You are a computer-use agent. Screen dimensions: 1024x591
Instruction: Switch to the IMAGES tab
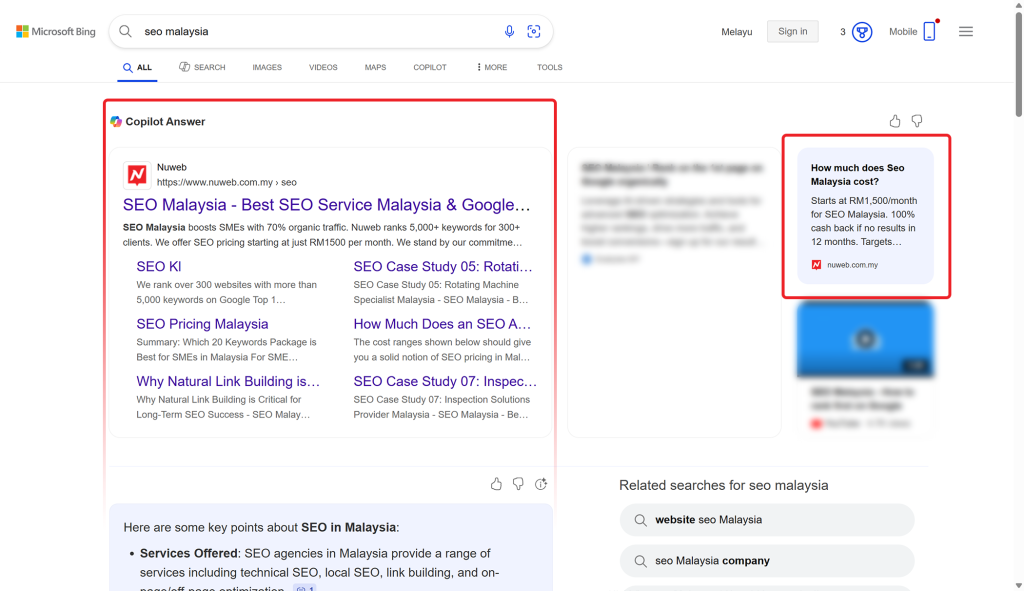click(267, 67)
